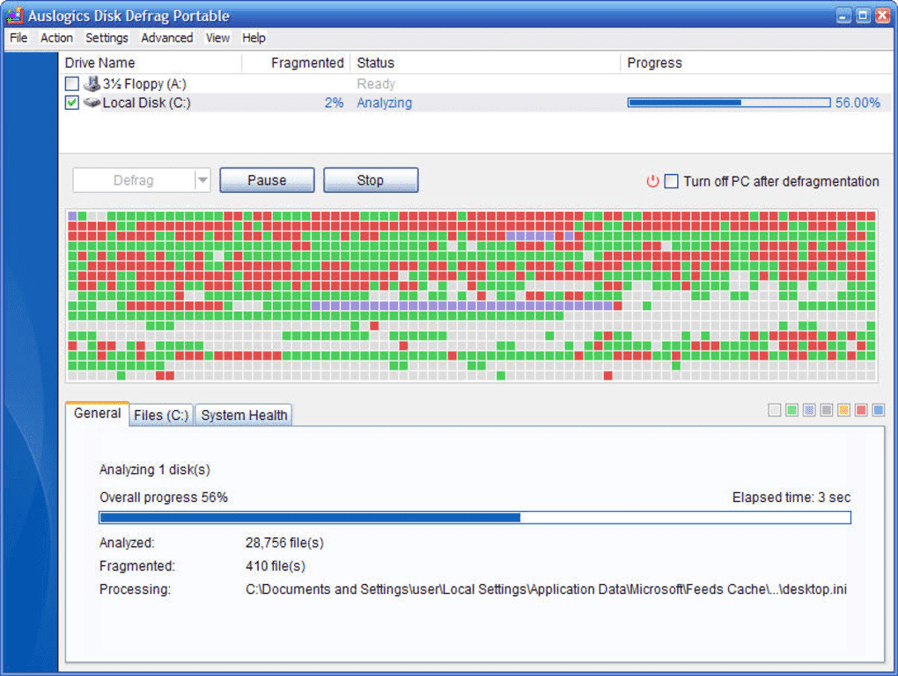Open the Advanced menu

pyautogui.click(x=166, y=38)
